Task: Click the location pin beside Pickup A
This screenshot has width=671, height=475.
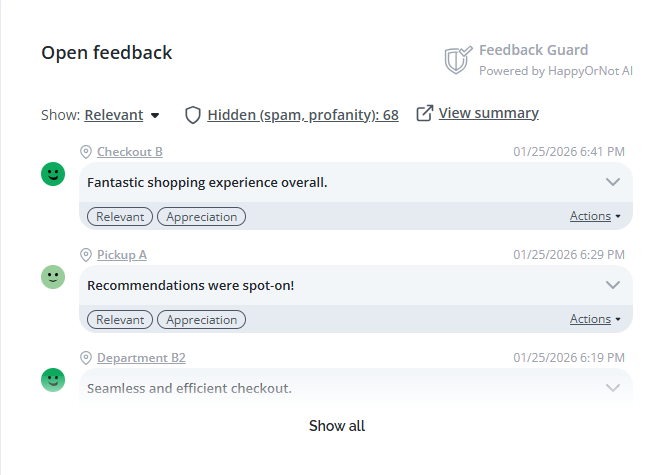Action: pyautogui.click(x=86, y=255)
